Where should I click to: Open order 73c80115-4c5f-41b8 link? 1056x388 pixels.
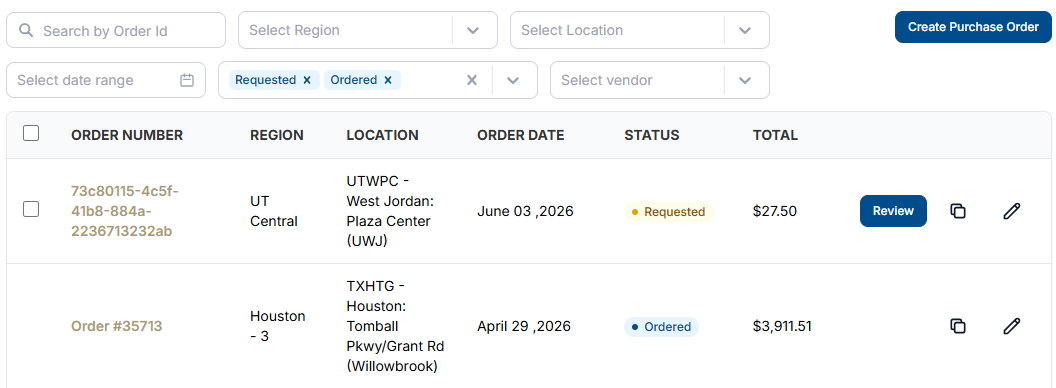tap(125, 211)
